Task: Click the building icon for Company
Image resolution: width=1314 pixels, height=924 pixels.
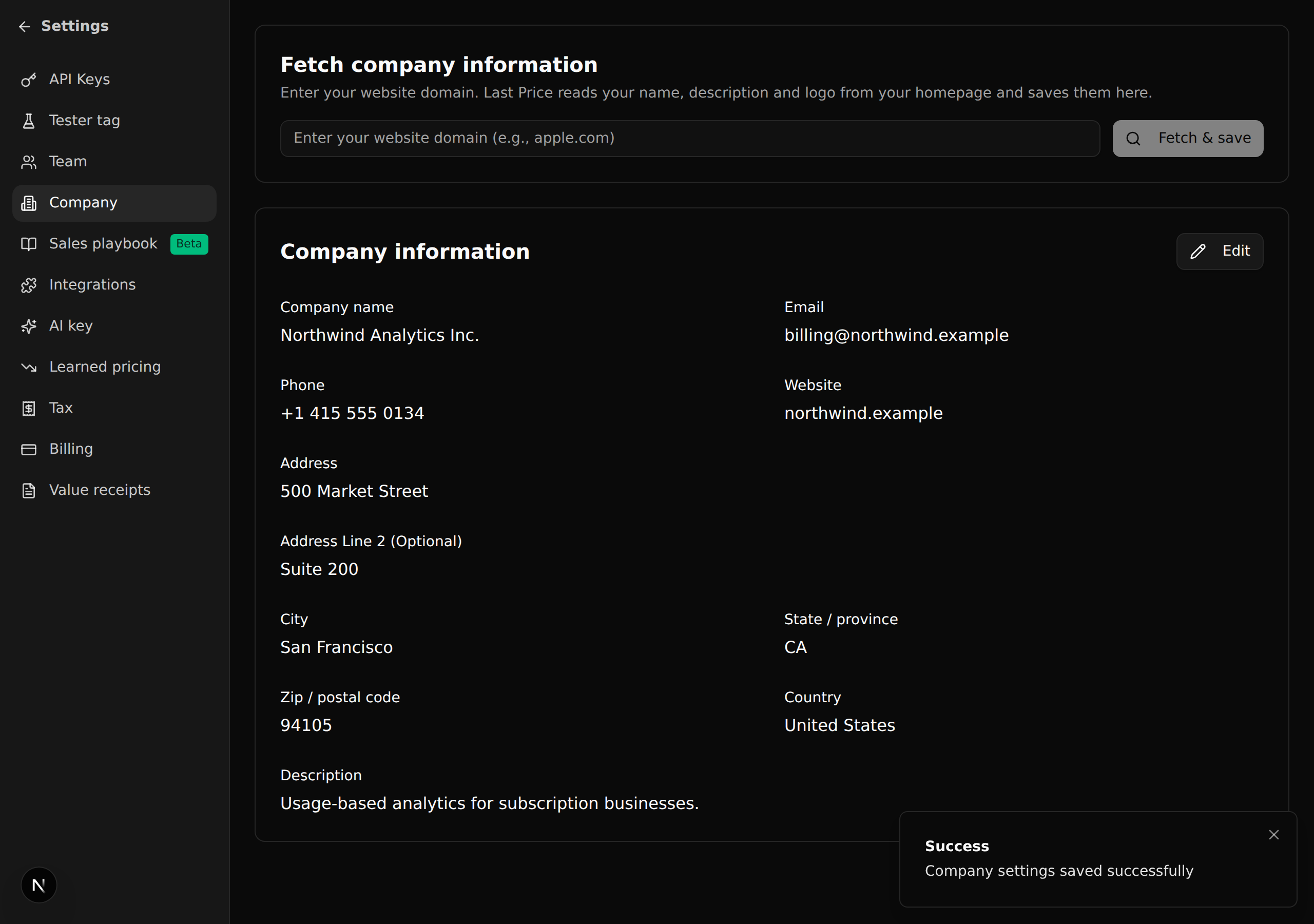Action: 29,203
